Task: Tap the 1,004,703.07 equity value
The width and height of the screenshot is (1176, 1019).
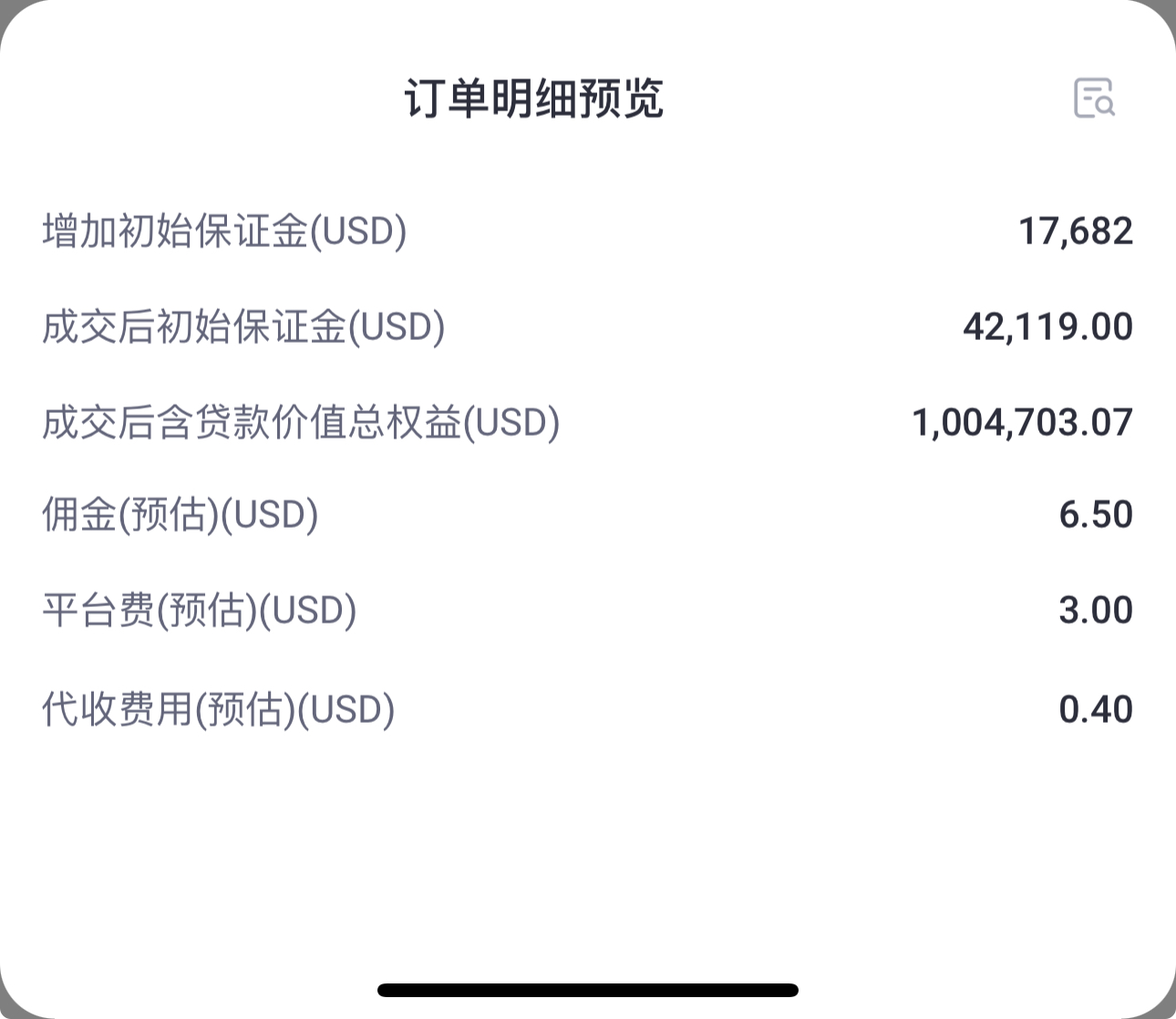Action: tap(1023, 423)
